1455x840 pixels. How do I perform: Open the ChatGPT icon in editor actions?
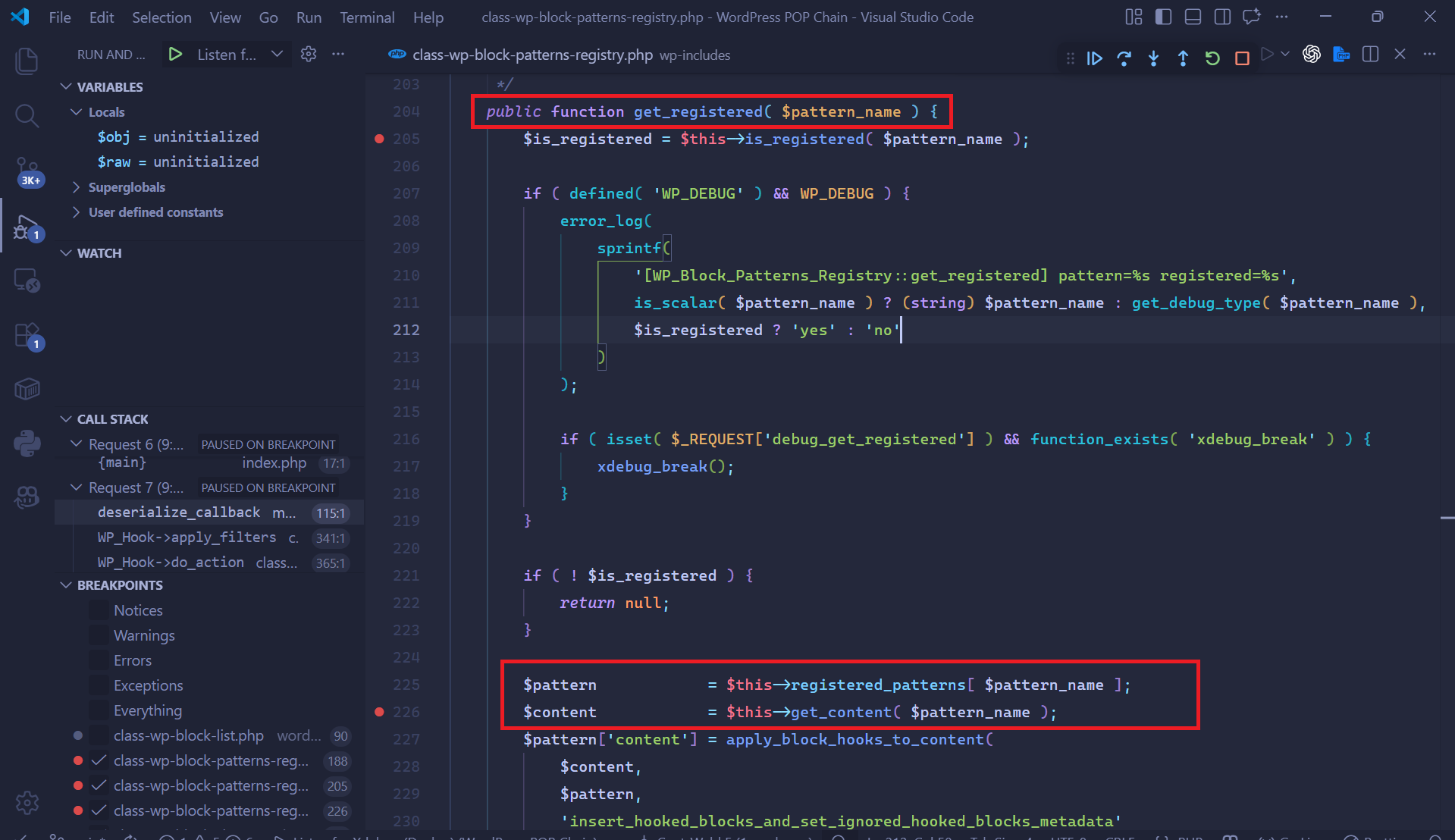[1312, 55]
